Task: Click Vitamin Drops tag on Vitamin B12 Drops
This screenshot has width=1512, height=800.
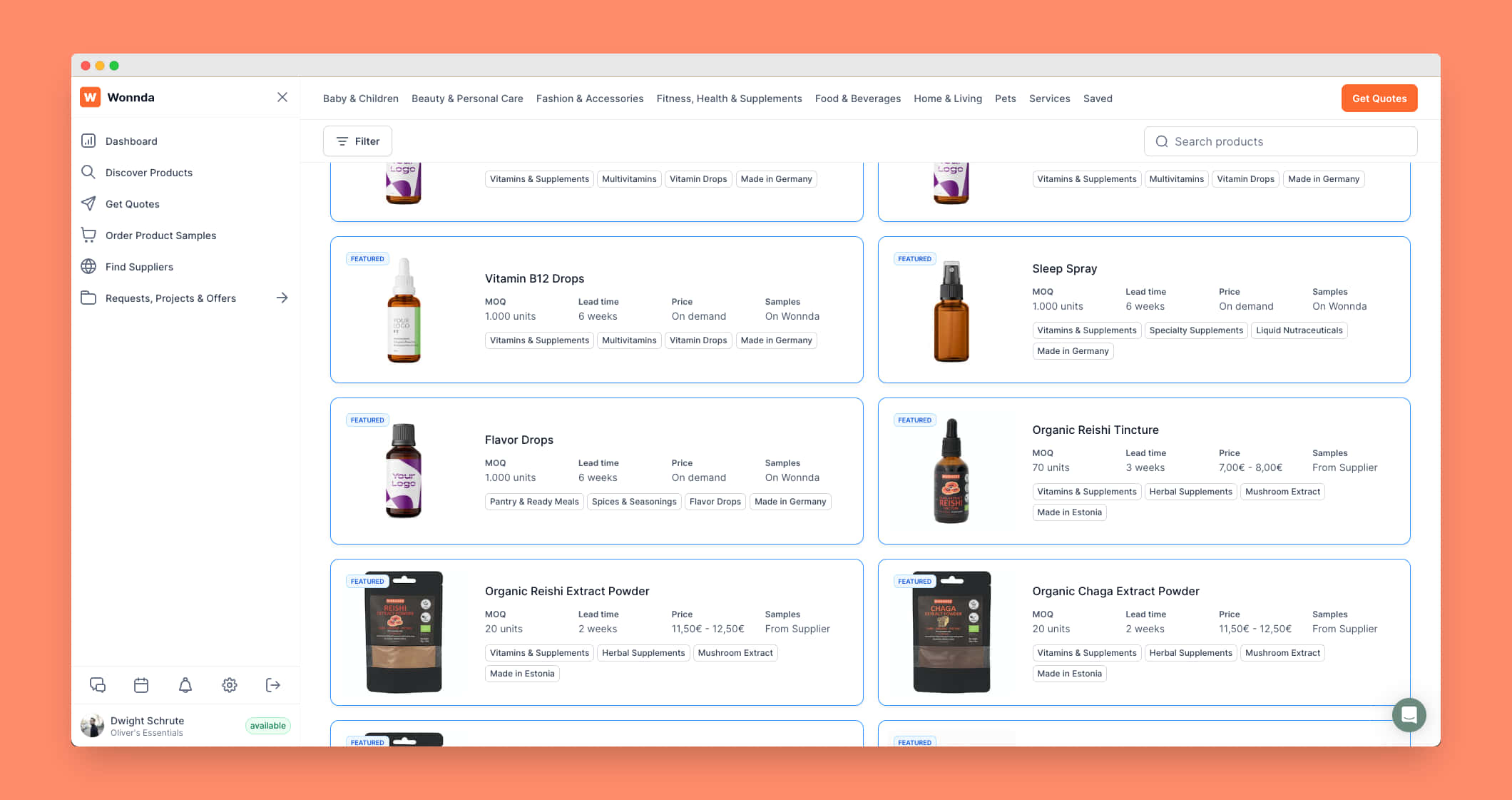Action: (698, 340)
